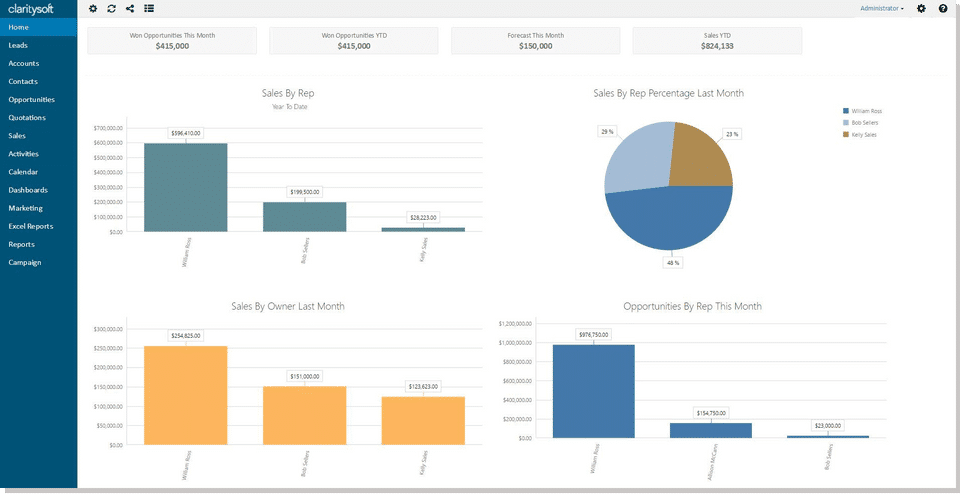Click the 23 % pie label
The image size is (960, 494).
tap(732, 134)
